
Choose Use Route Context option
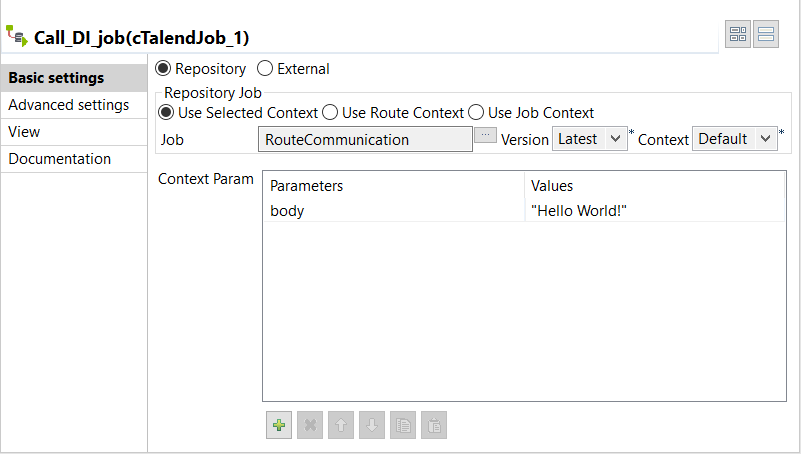[330, 113]
